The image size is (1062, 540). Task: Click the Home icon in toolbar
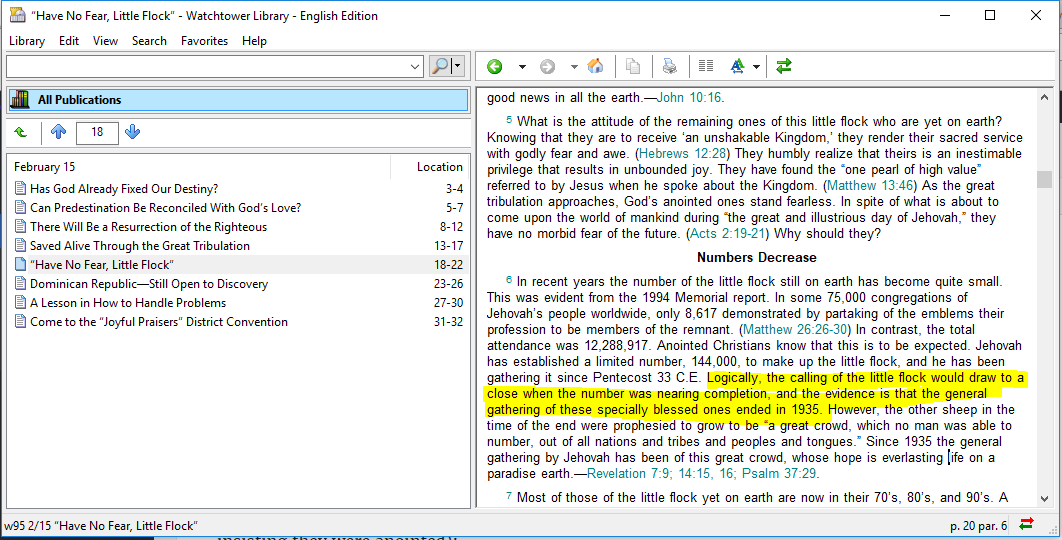point(595,67)
